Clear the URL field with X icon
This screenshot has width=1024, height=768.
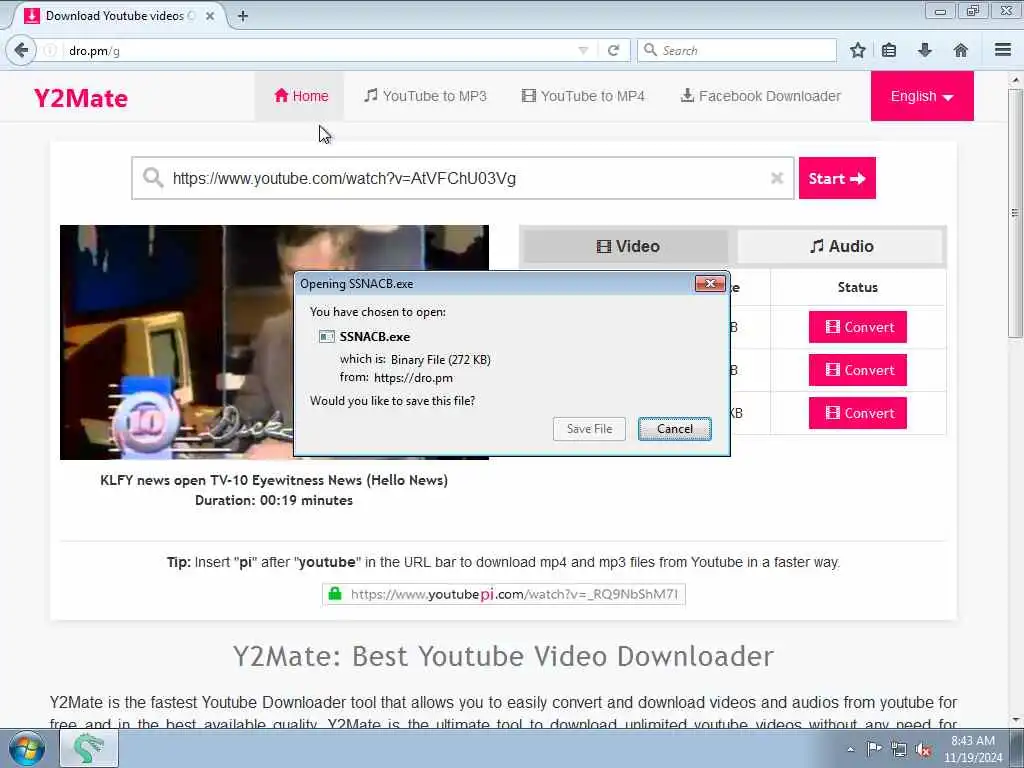[776, 178]
